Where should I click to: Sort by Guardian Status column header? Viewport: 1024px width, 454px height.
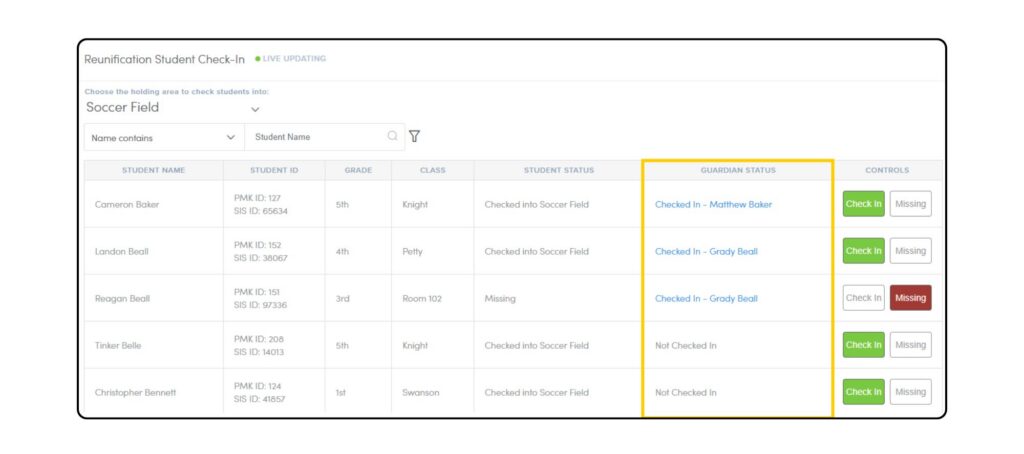click(737, 170)
